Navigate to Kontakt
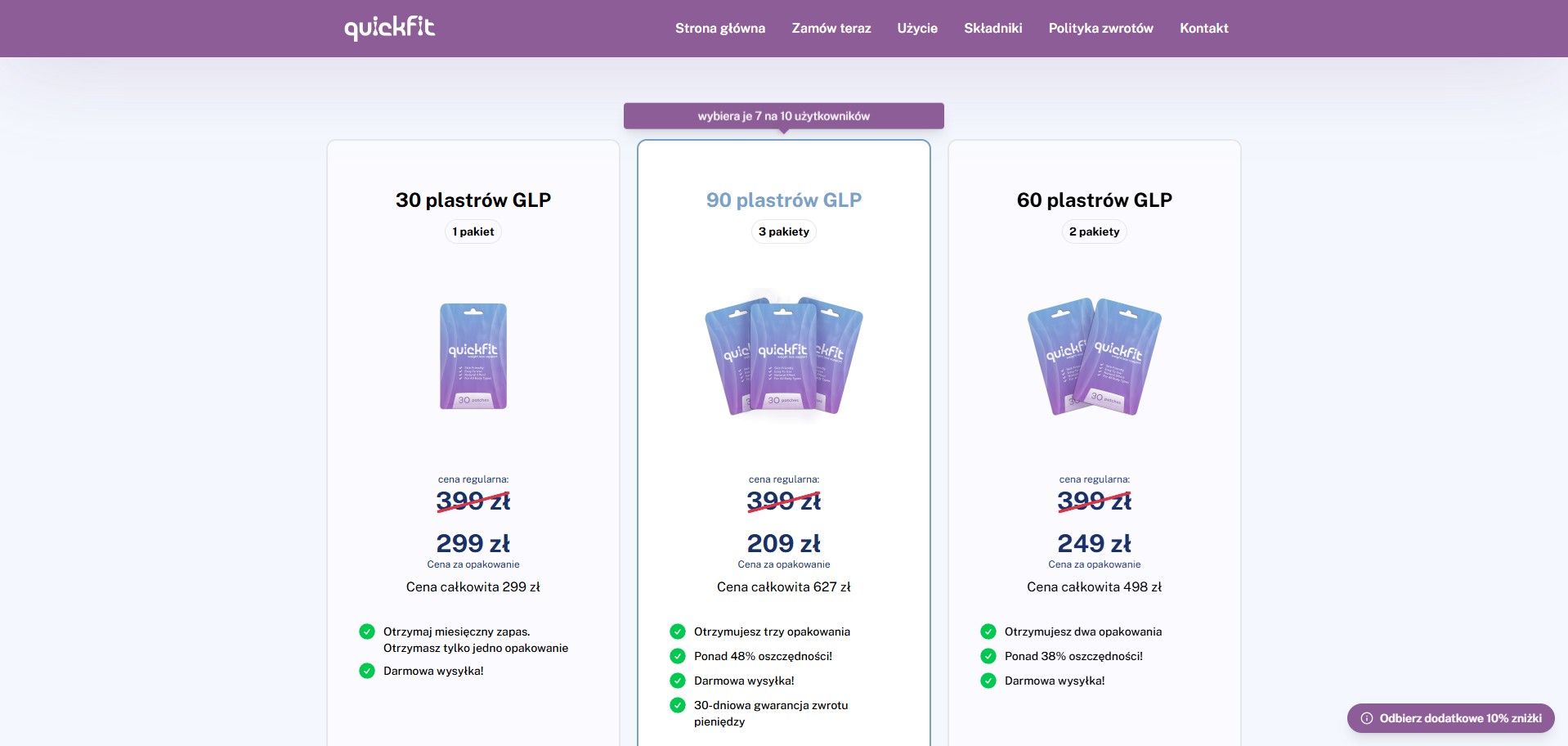The image size is (1568, 746). [x=1204, y=28]
